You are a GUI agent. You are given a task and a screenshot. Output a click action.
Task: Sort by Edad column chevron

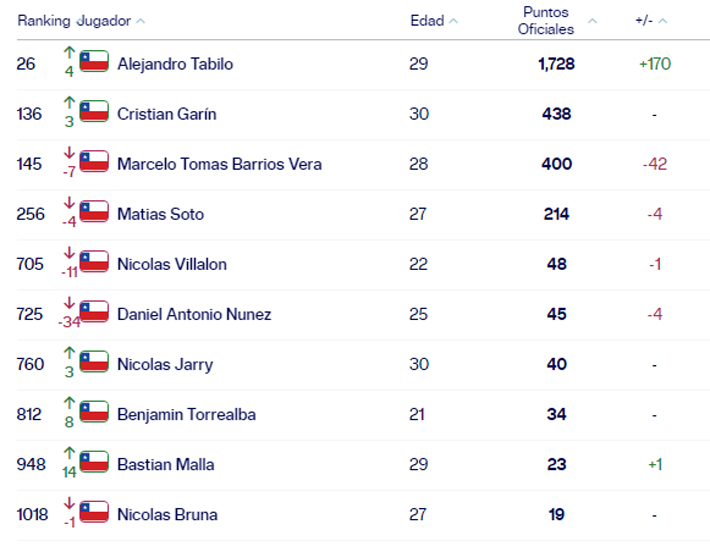point(454,21)
